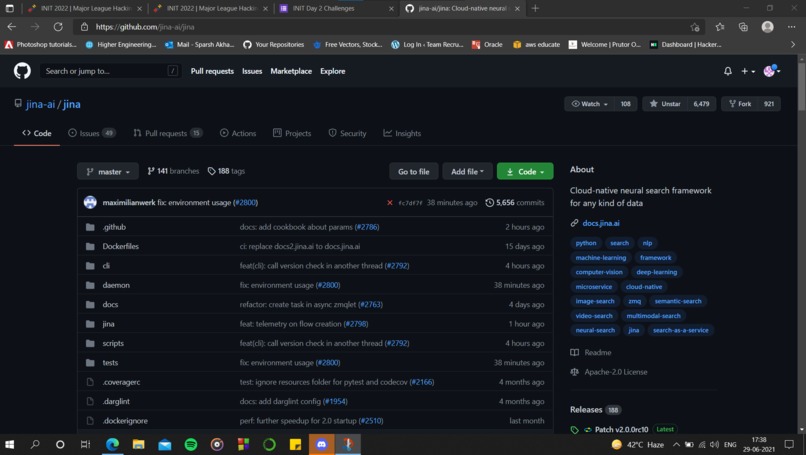The width and height of the screenshot is (806, 455).
Task: View 5,656 commits history
Action: pyautogui.click(x=515, y=203)
